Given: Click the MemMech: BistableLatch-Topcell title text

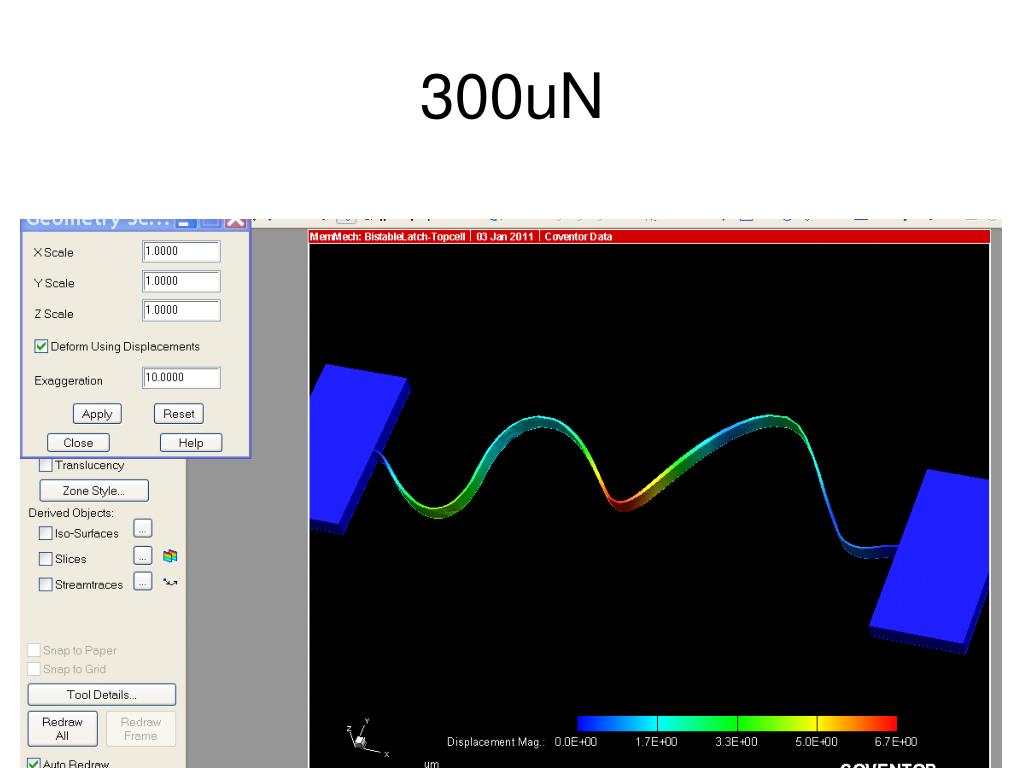Looking at the screenshot, I should (387, 236).
